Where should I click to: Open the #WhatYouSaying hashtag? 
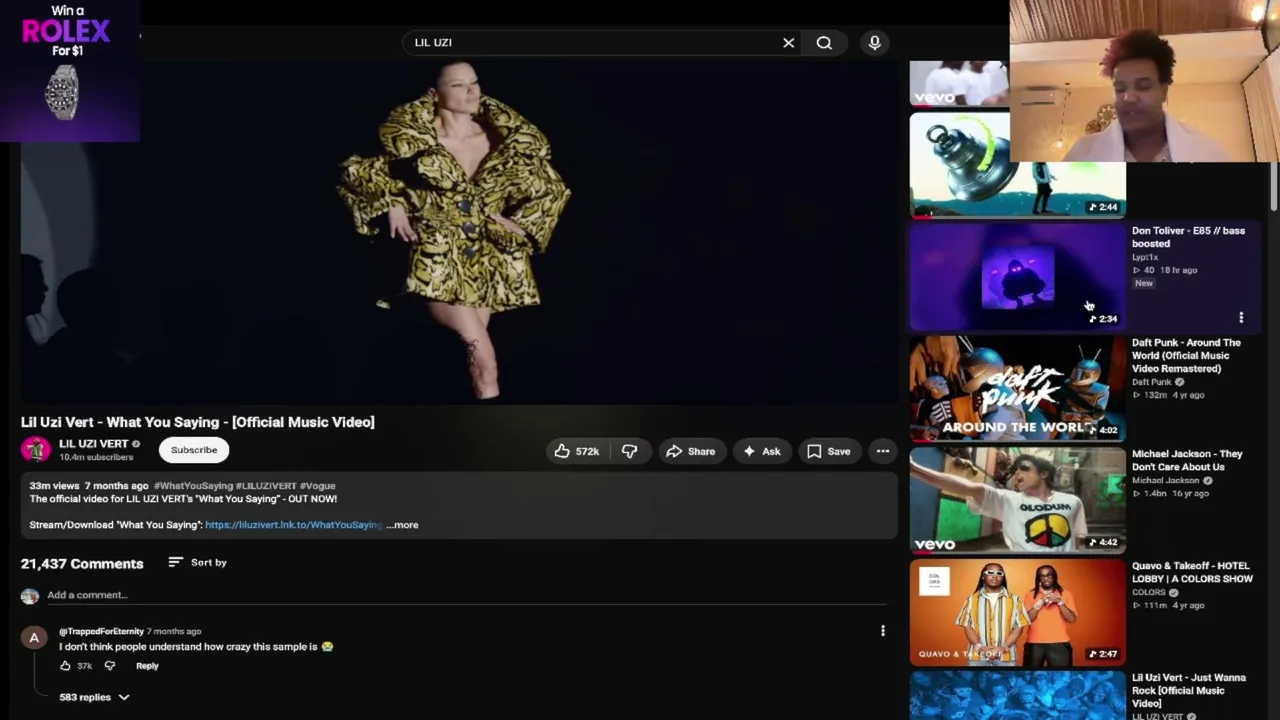coord(193,486)
